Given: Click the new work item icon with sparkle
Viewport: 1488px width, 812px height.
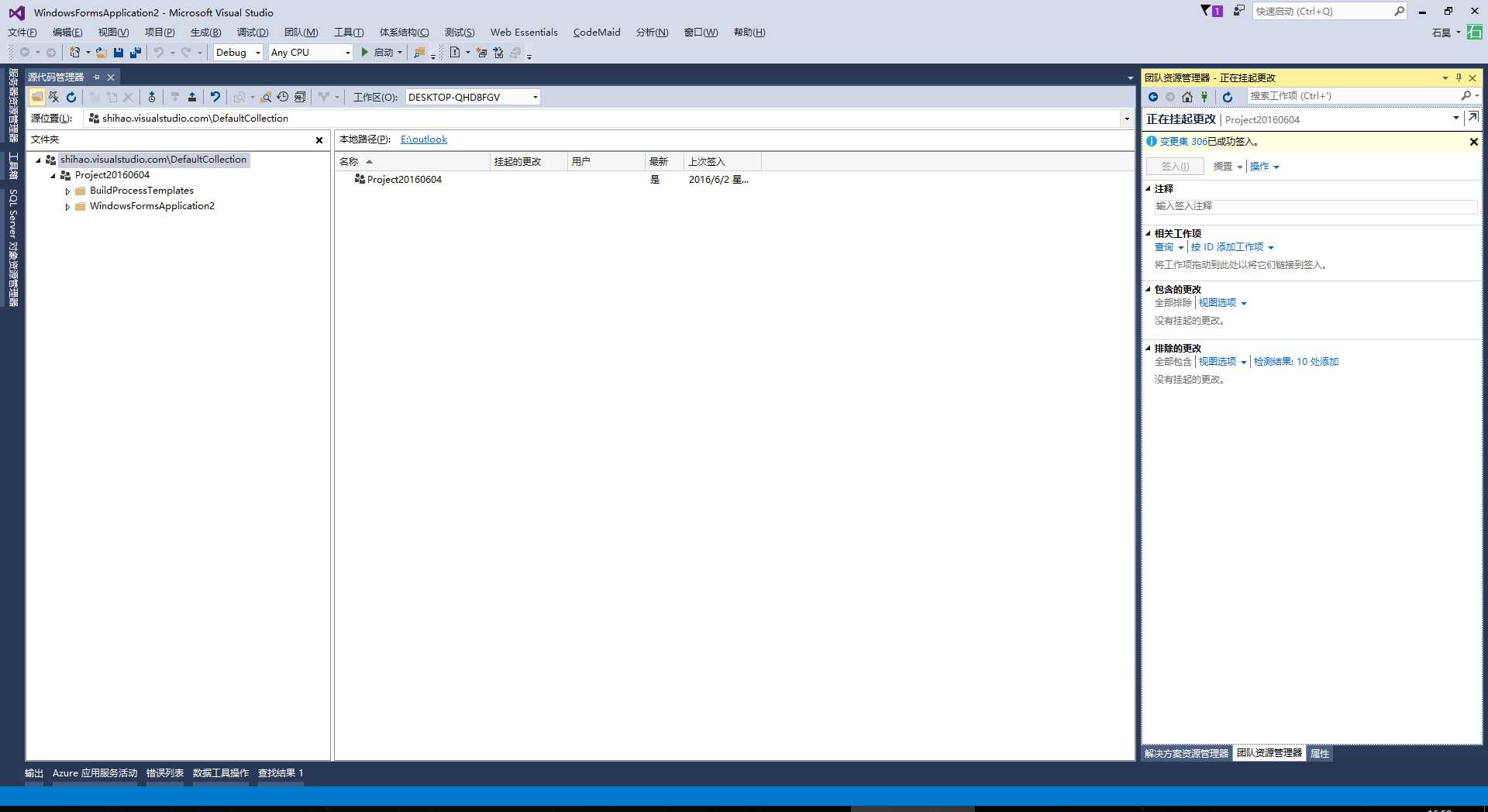Looking at the screenshot, I should pos(481,53).
